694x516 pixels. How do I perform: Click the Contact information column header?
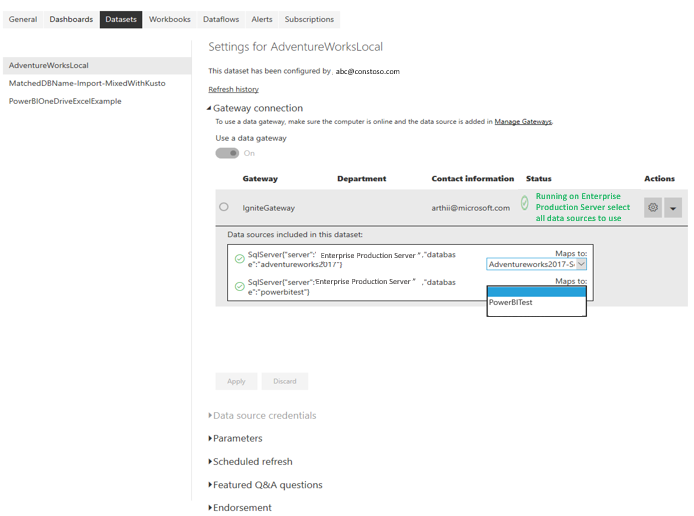(x=473, y=179)
